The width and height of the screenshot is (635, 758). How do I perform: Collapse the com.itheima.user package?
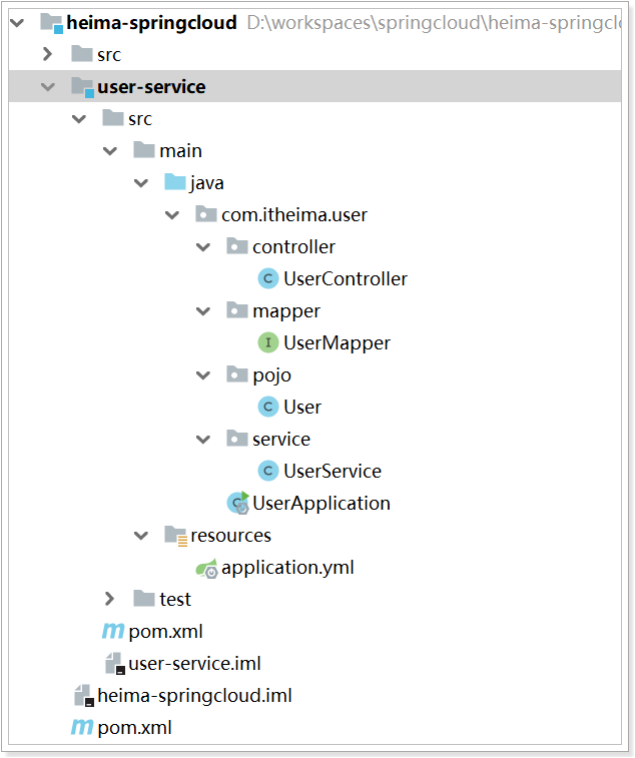click(x=172, y=215)
